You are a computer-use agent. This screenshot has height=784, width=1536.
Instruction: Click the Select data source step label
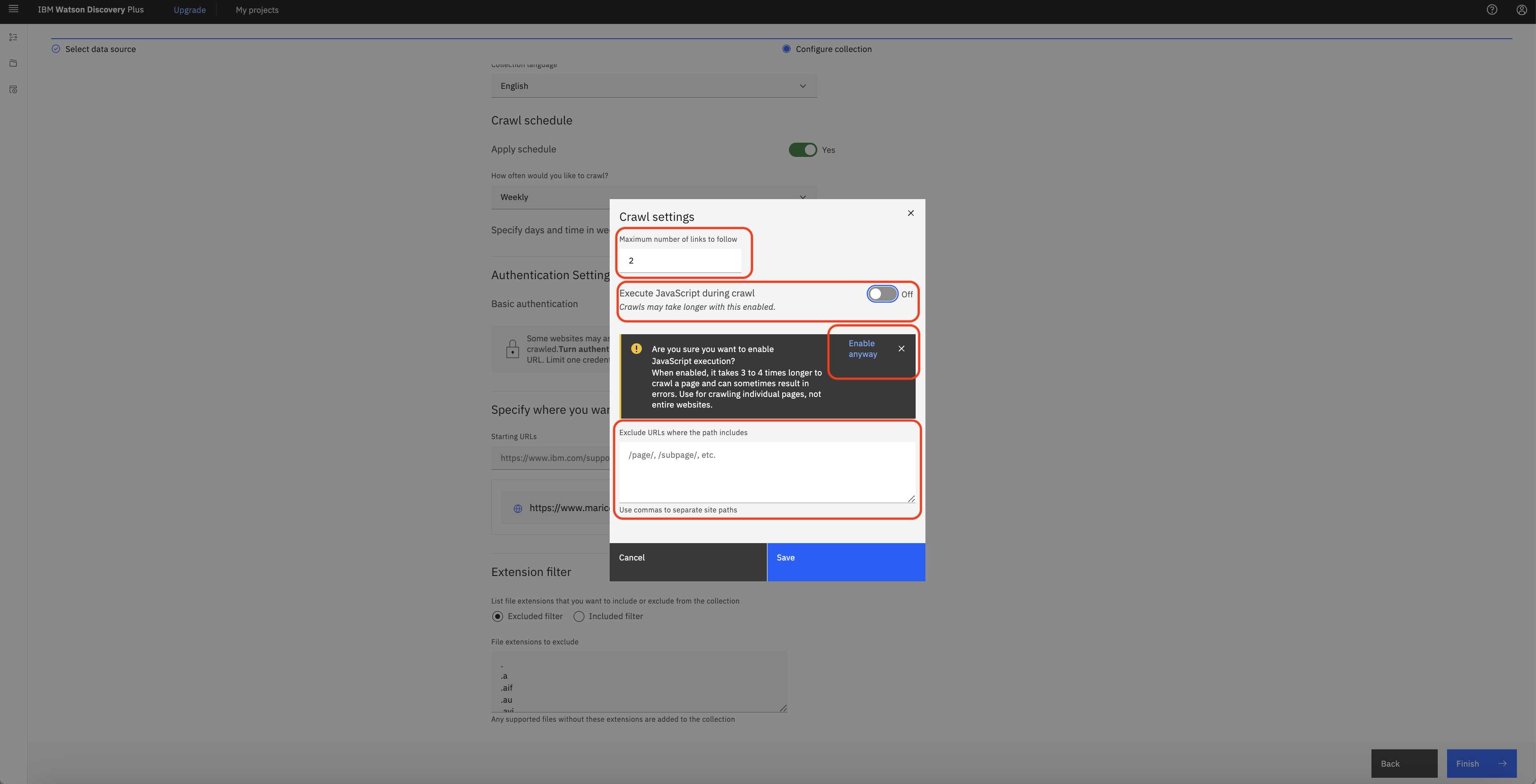[x=100, y=49]
